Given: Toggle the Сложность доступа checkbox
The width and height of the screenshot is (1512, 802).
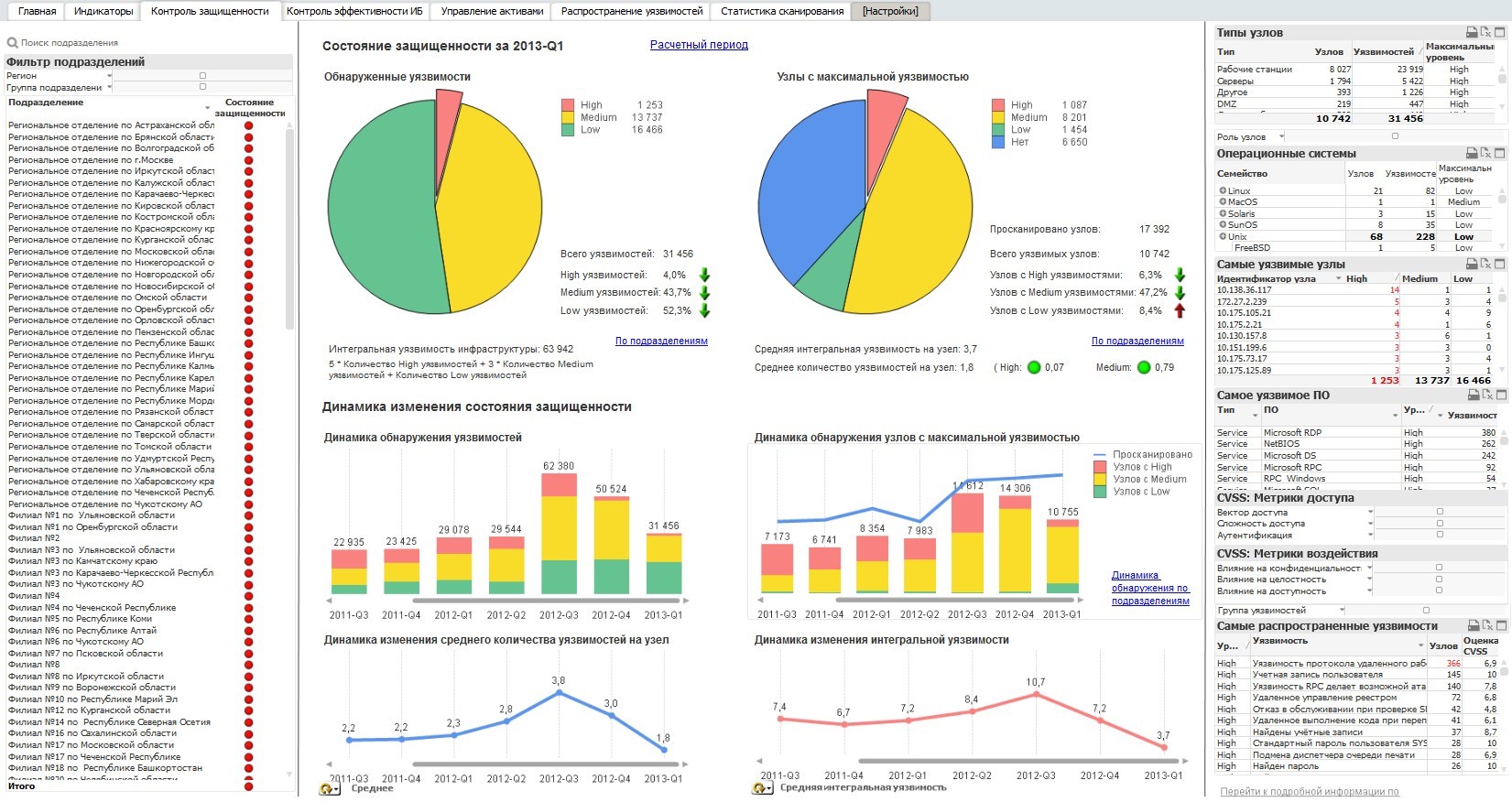Looking at the screenshot, I should 1440,523.
